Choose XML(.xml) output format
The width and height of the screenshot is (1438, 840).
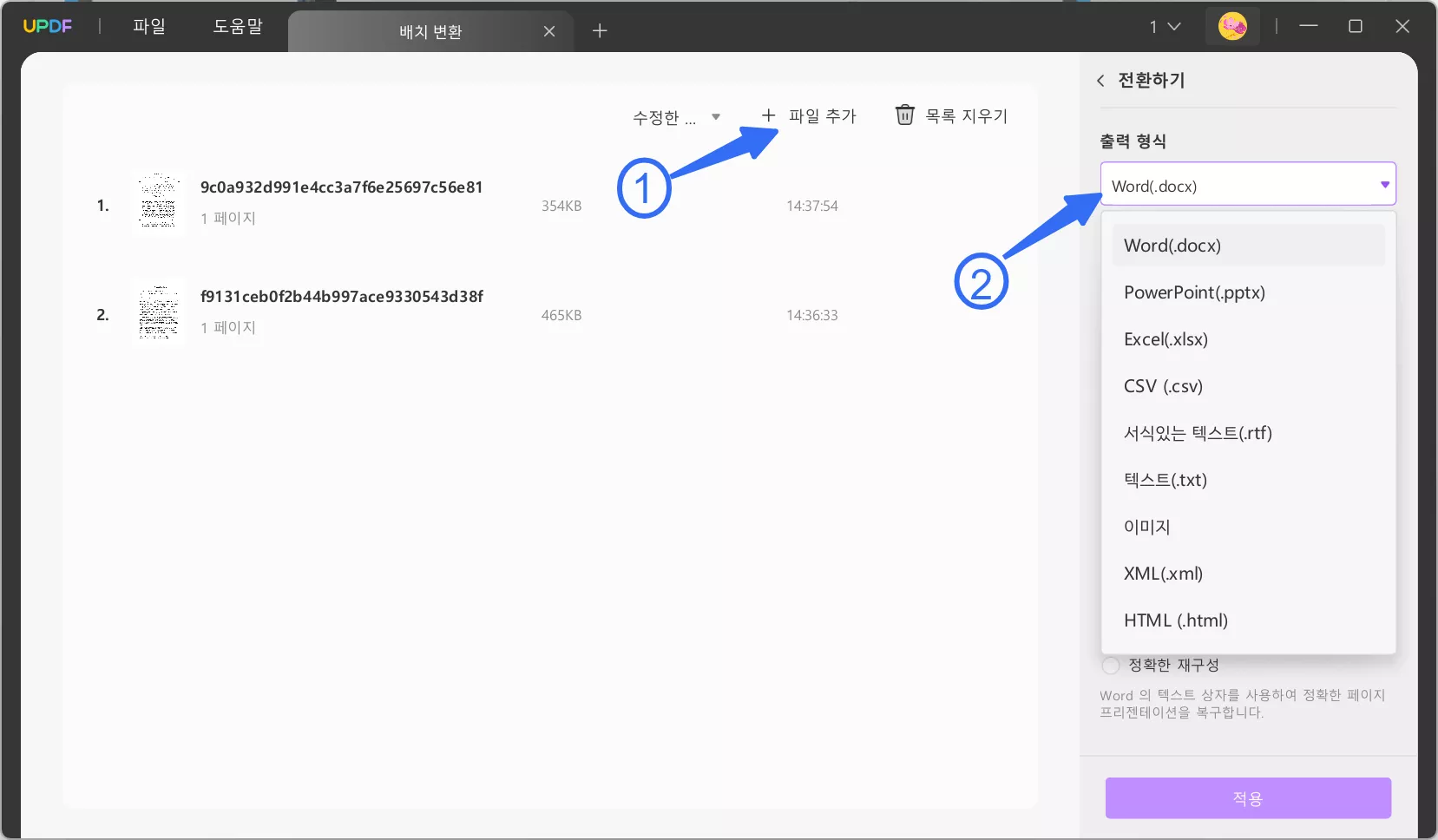1248,574
